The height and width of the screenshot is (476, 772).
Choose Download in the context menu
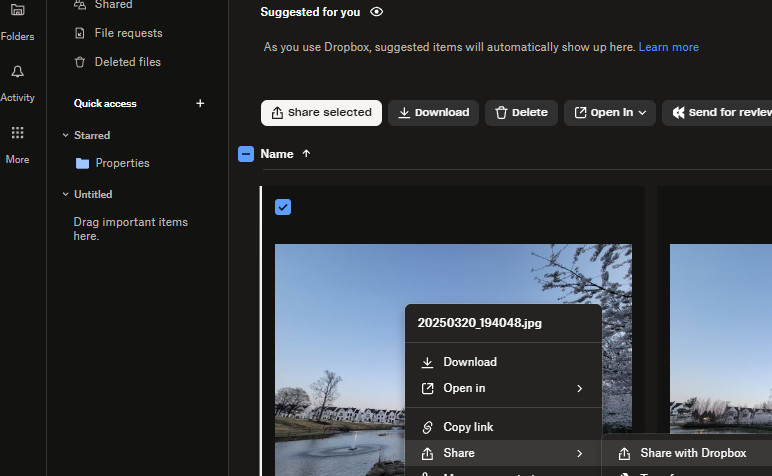click(503, 362)
